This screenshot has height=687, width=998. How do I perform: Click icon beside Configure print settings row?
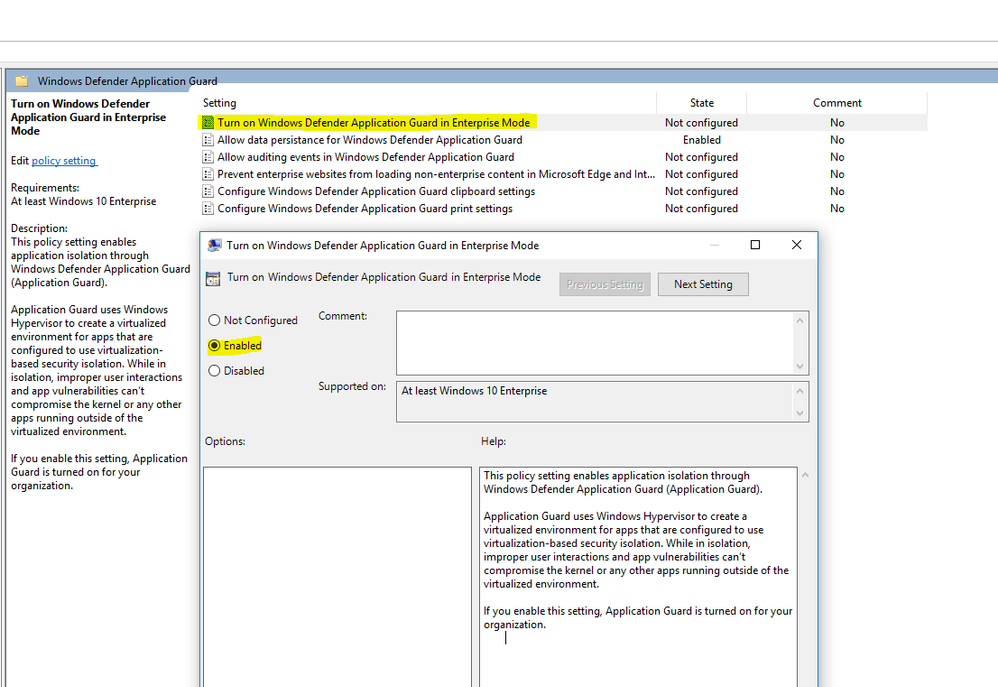click(207, 208)
